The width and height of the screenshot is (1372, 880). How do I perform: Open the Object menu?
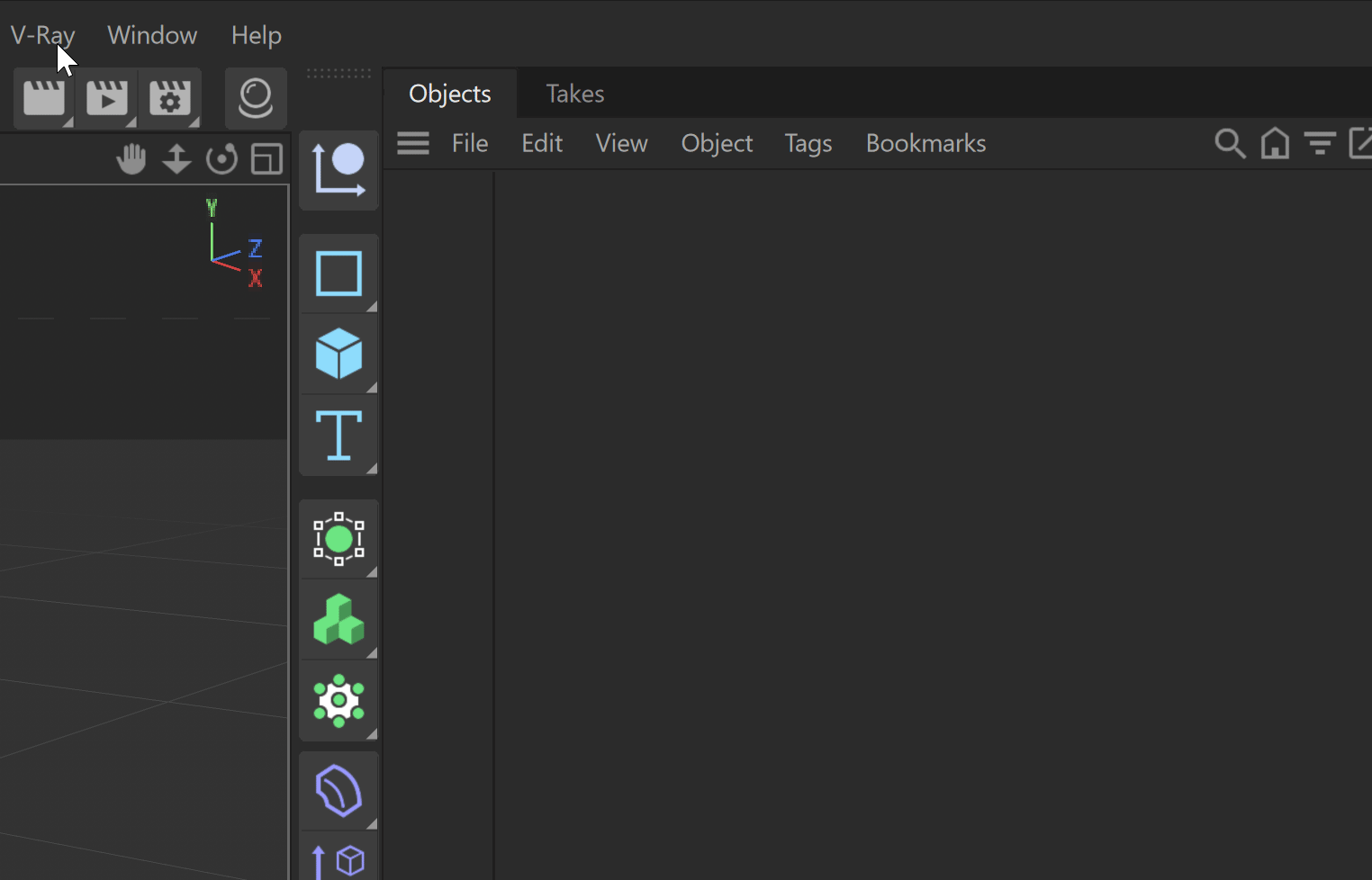(717, 144)
